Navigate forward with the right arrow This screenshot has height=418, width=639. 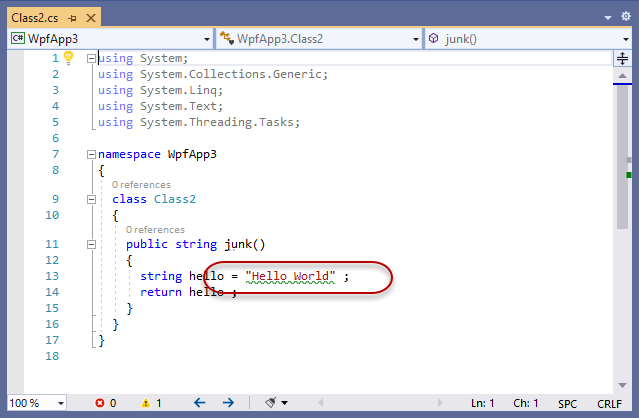click(228, 403)
